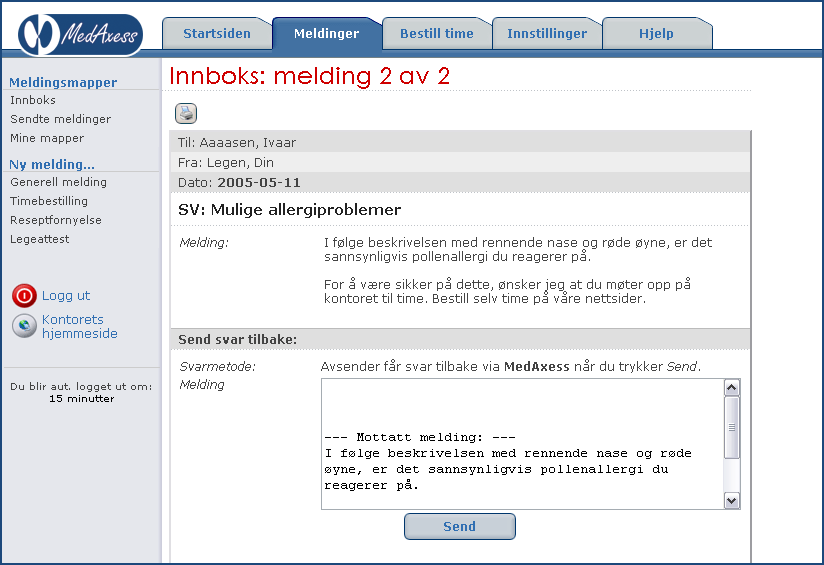Switch to the Meldinger tab

(326, 34)
